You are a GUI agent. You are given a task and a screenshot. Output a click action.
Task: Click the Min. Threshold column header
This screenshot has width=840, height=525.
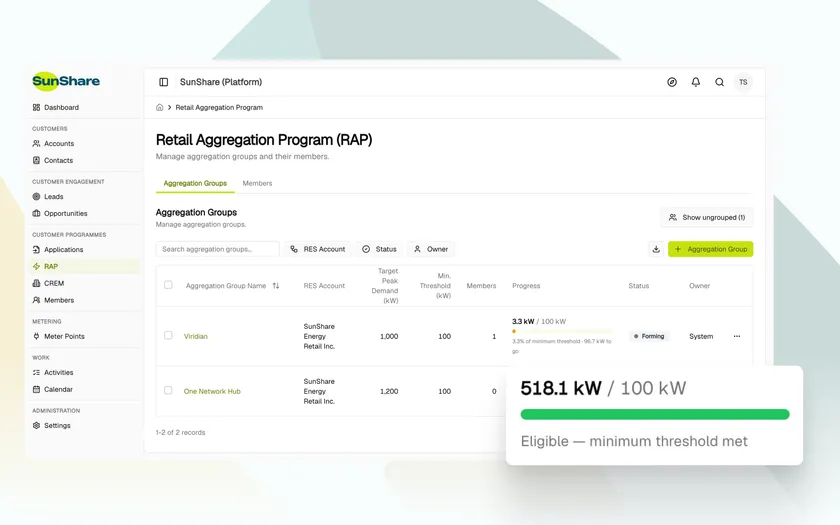coord(435,286)
